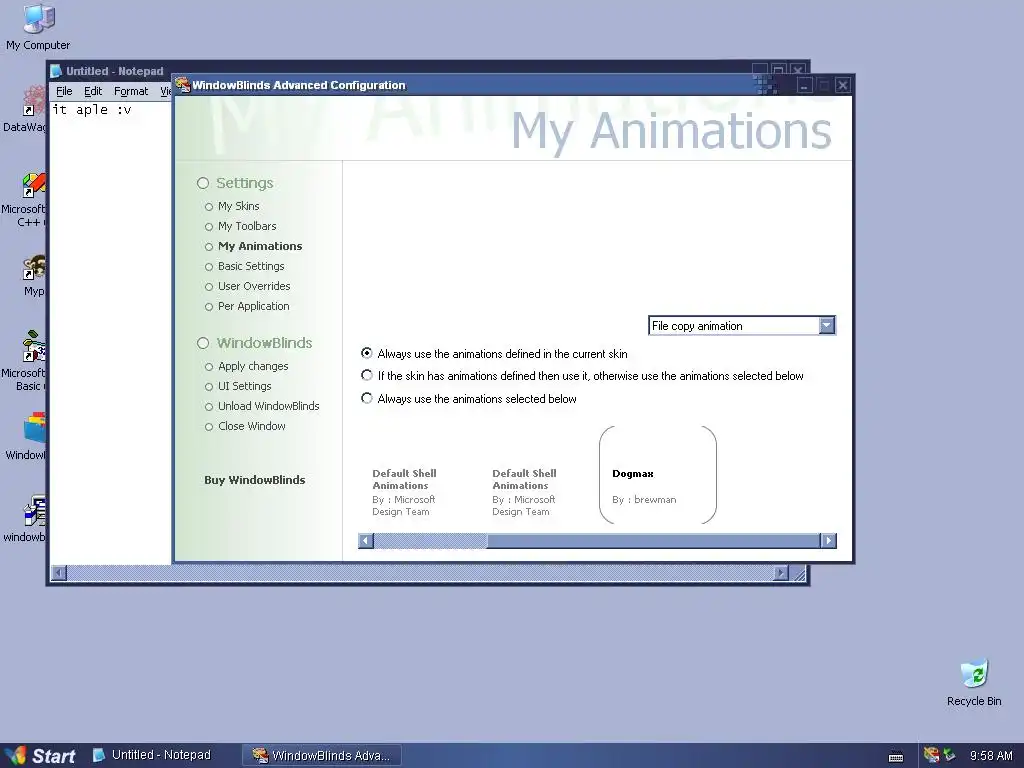Click Close Window in sidebar
The width and height of the screenshot is (1024, 768).
click(x=251, y=426)
